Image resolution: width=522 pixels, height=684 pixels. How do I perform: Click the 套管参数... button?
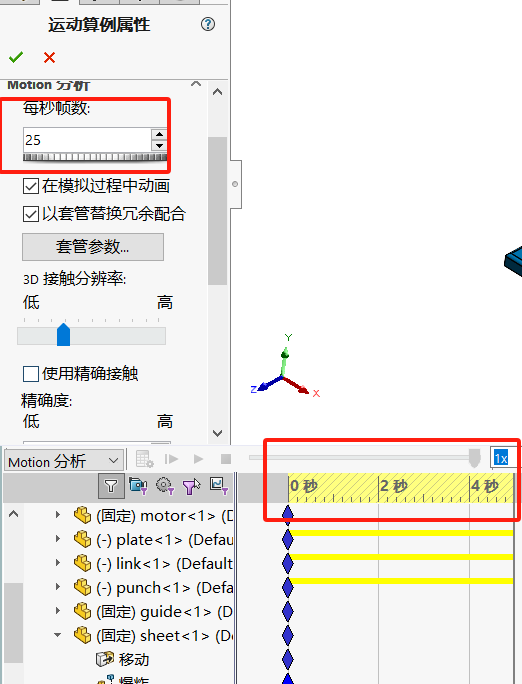tap(93, 247)
